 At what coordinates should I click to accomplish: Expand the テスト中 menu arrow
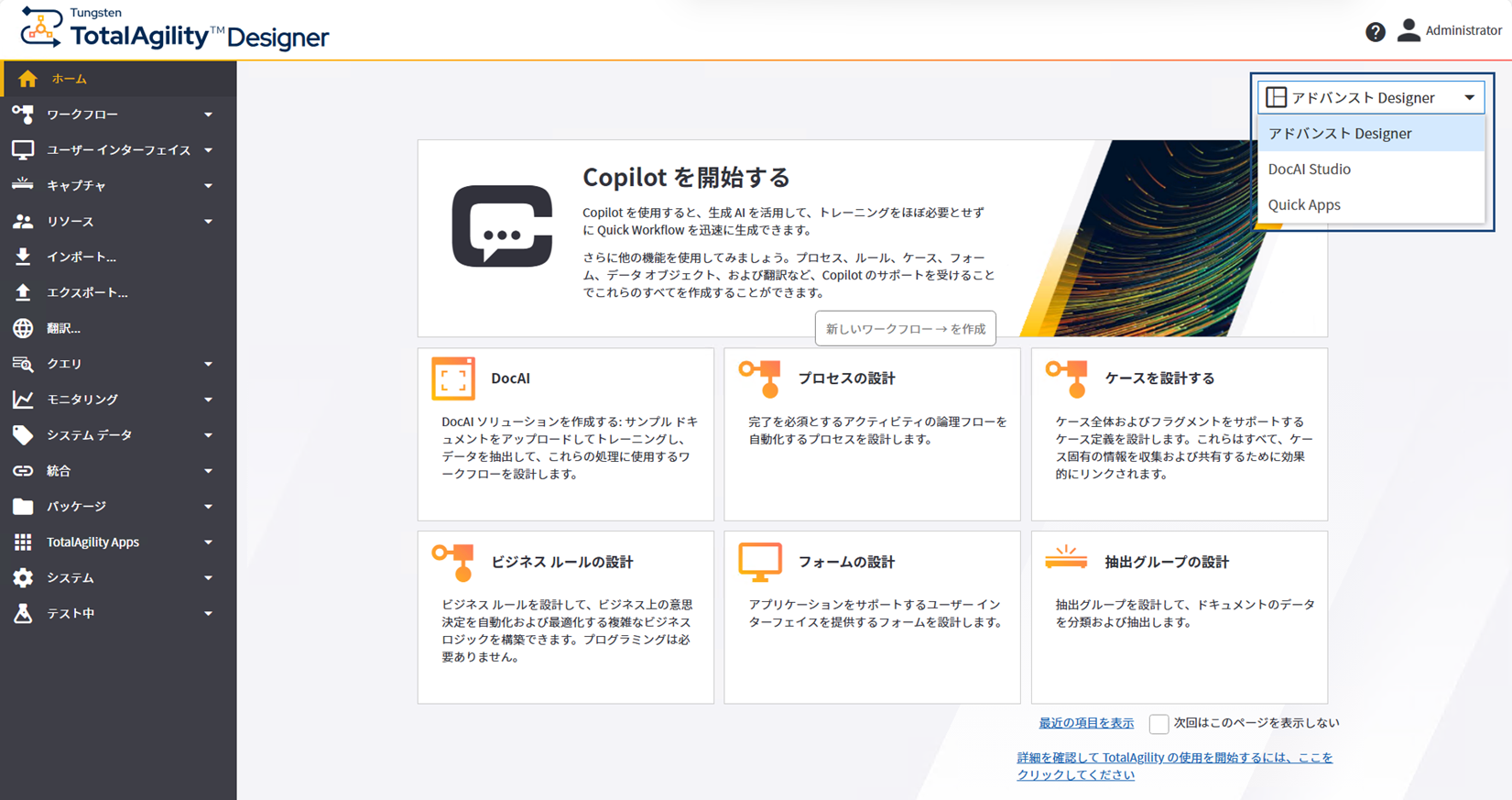pos(209,614)
